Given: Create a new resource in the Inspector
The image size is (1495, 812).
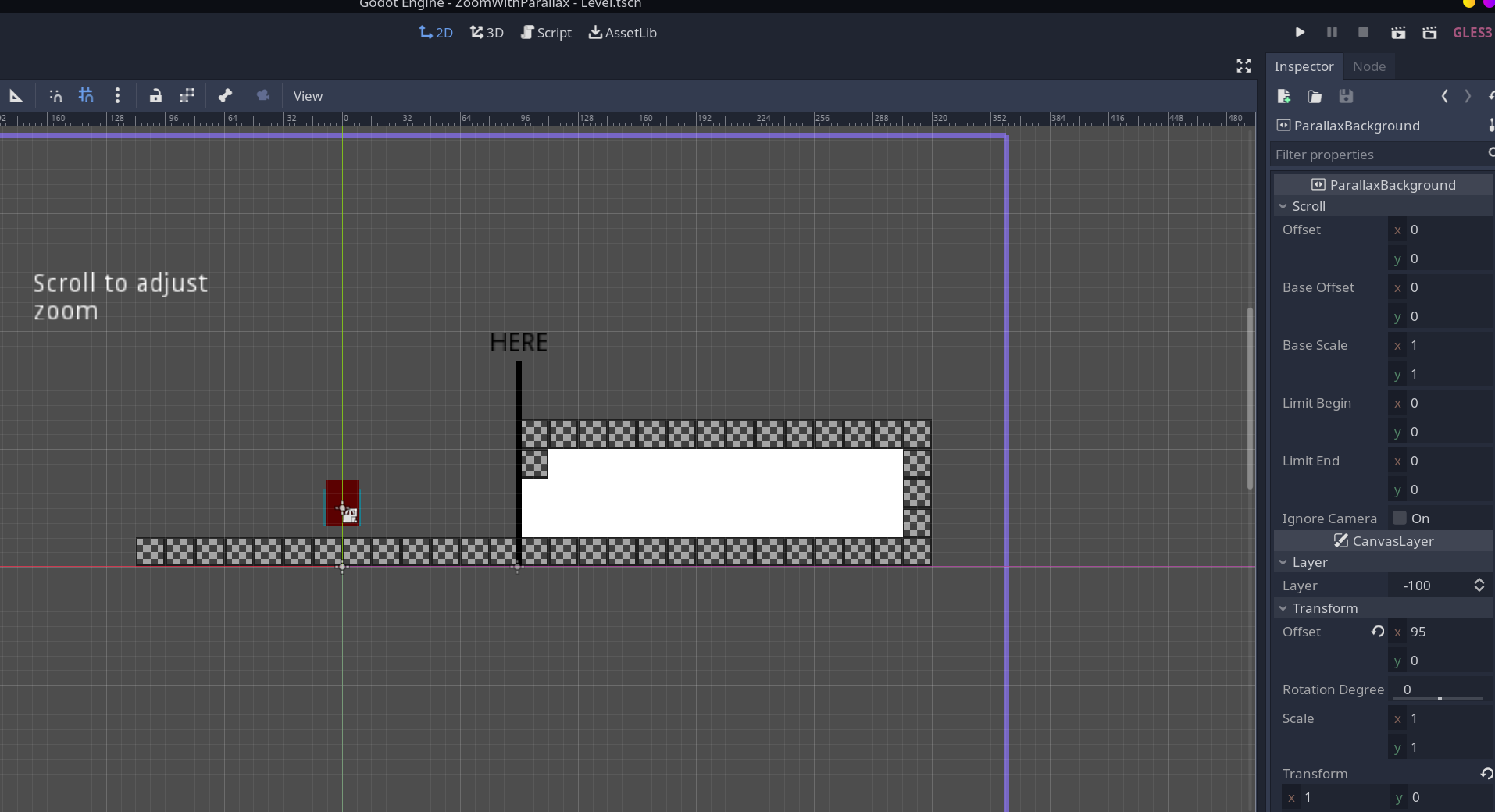Looking at the screenshot, I should tap(1283, 96).
